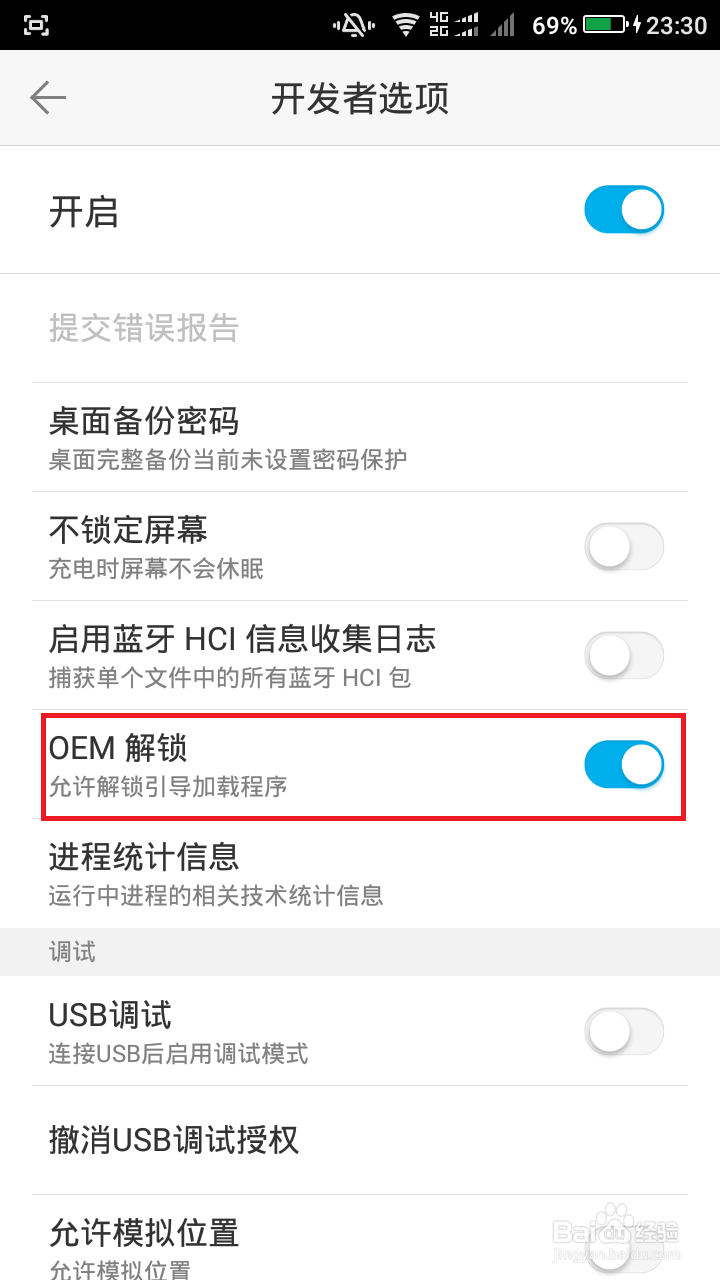Tap the back arrow icon

click(x=47, y=98)
